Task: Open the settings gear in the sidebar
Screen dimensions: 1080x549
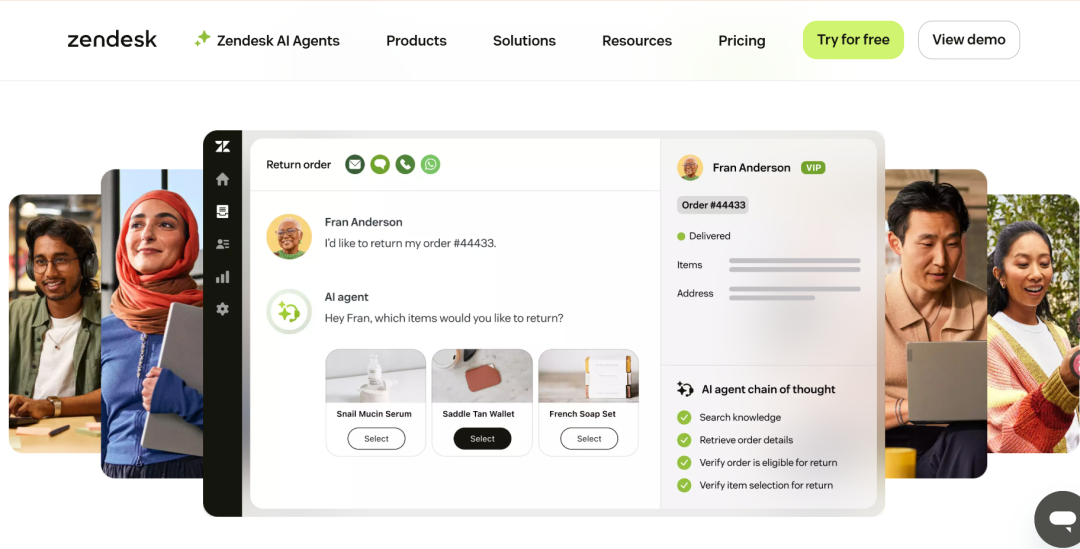Action: tap(222, 309)
